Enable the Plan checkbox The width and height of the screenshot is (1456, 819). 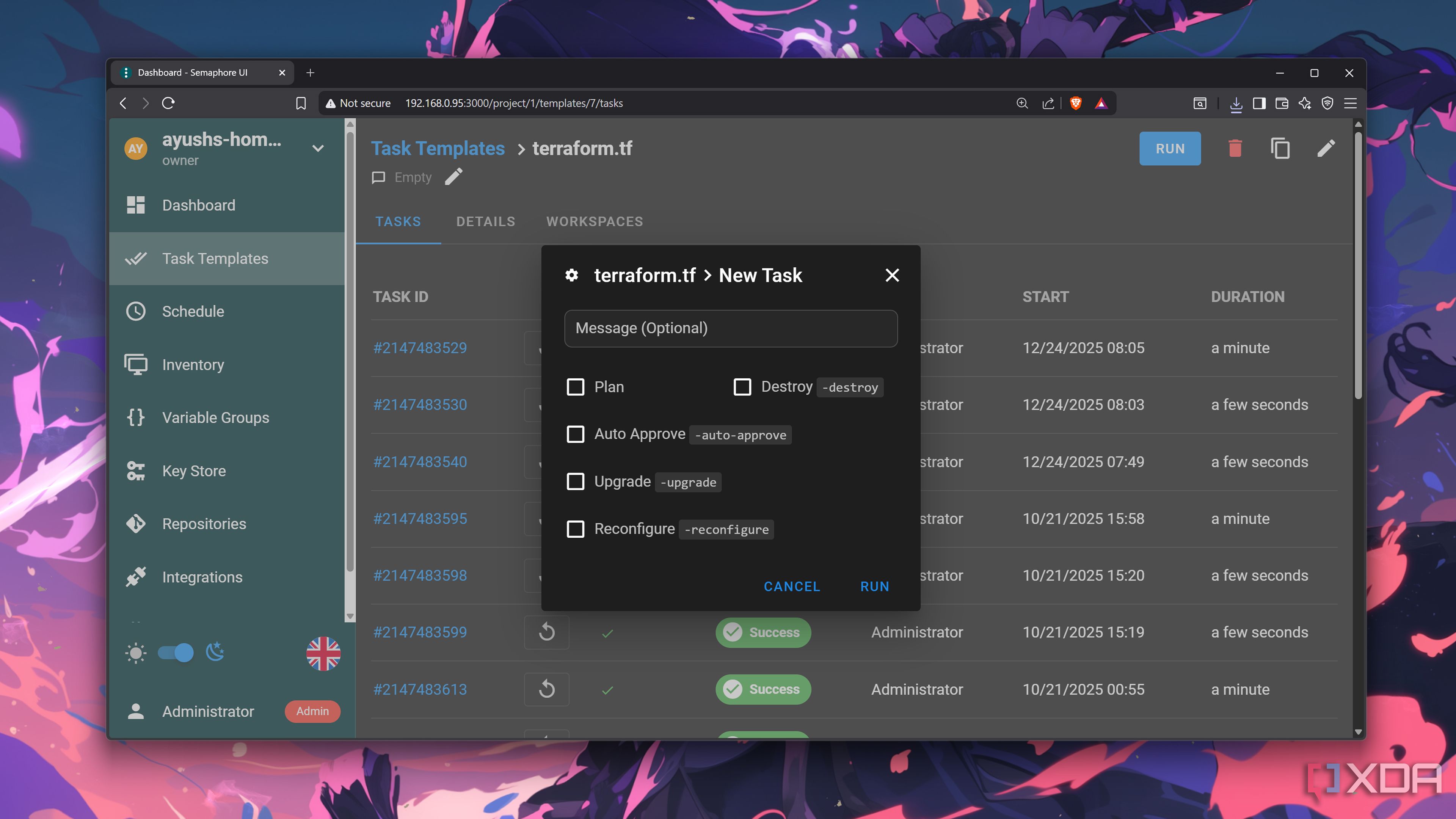pyautogui.click(x=576, y=387)
